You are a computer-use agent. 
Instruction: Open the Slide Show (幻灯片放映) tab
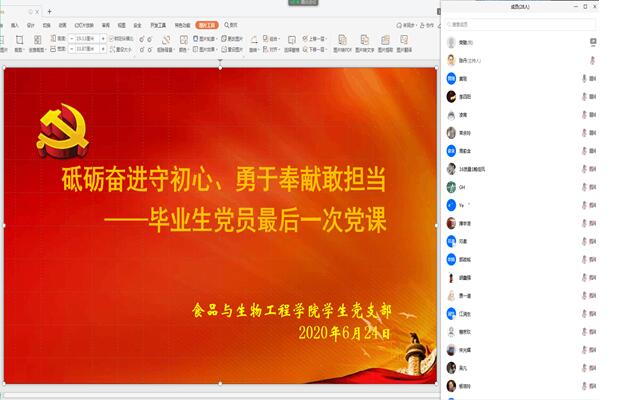tap(84, 25)
